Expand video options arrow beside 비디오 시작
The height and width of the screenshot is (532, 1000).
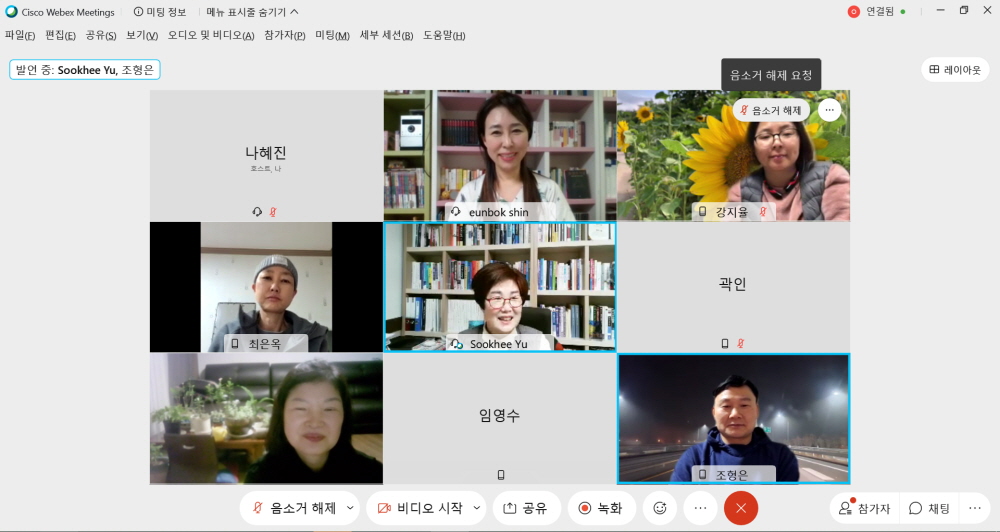pos(476,508)
